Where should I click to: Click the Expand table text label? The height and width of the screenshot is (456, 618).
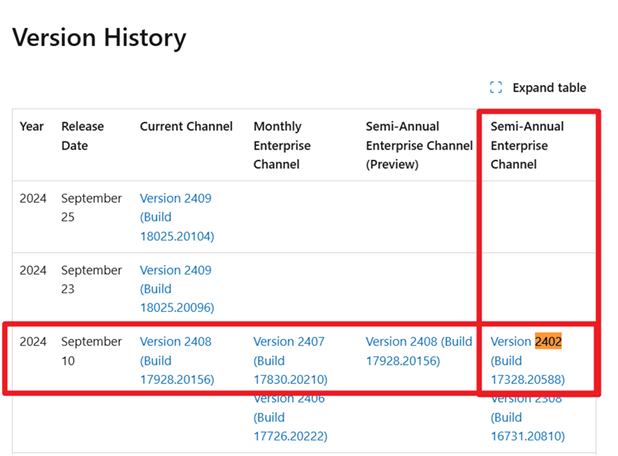coord(549,88)
